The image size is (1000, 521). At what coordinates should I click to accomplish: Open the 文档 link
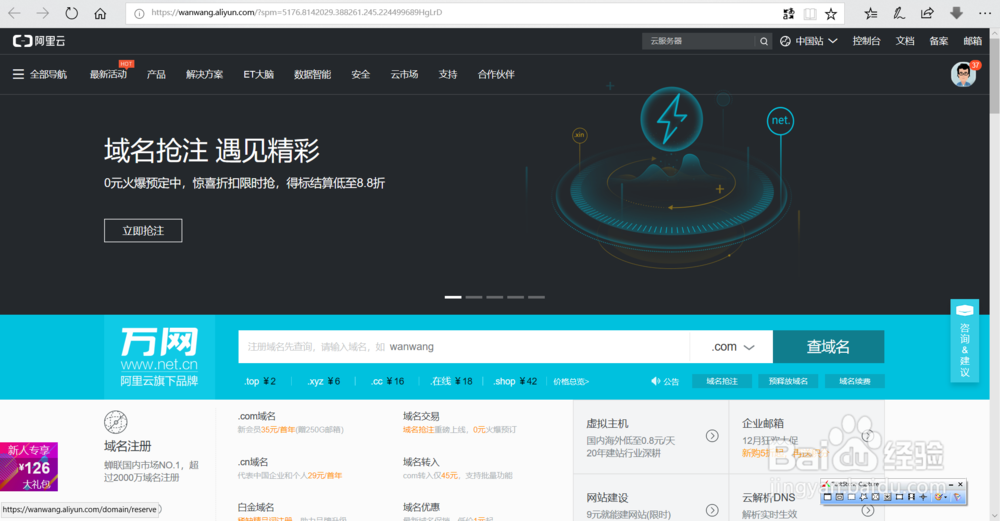click(x=905, y=41)
